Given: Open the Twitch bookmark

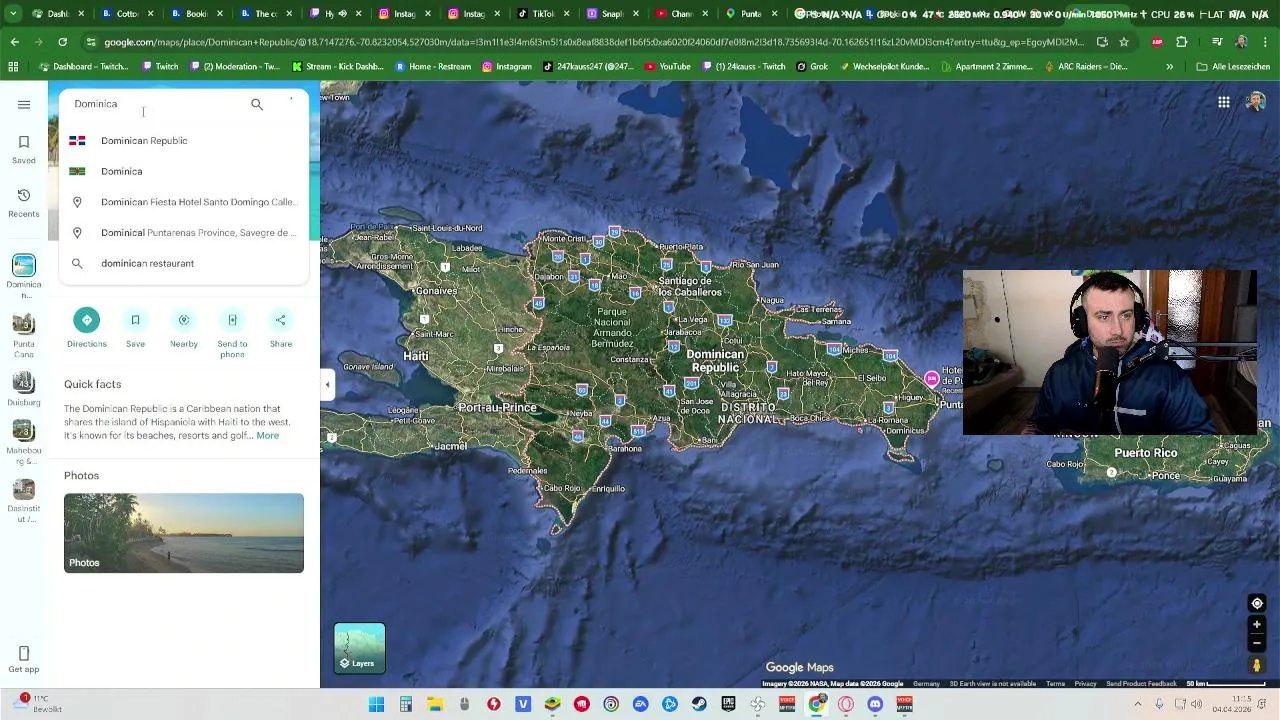Looking at the screenshot, I should 160,67.
